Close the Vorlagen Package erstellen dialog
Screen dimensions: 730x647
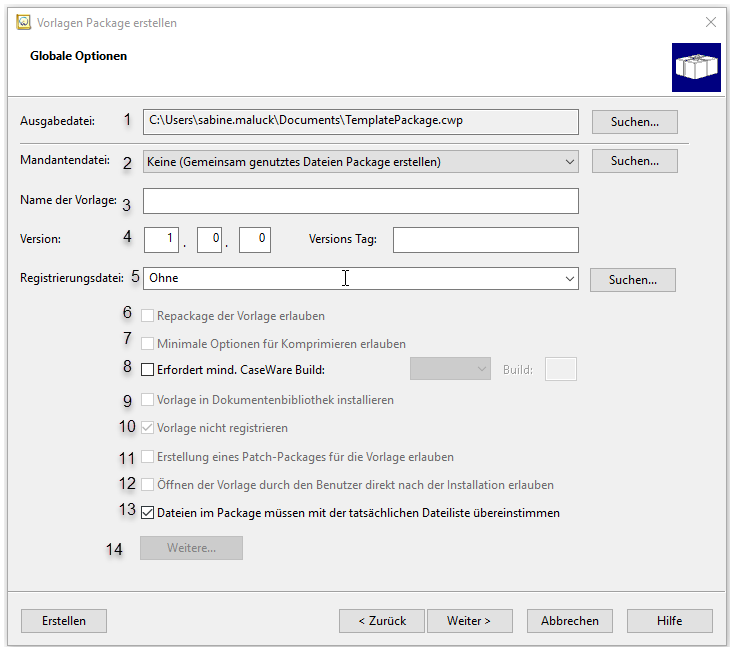710,22
